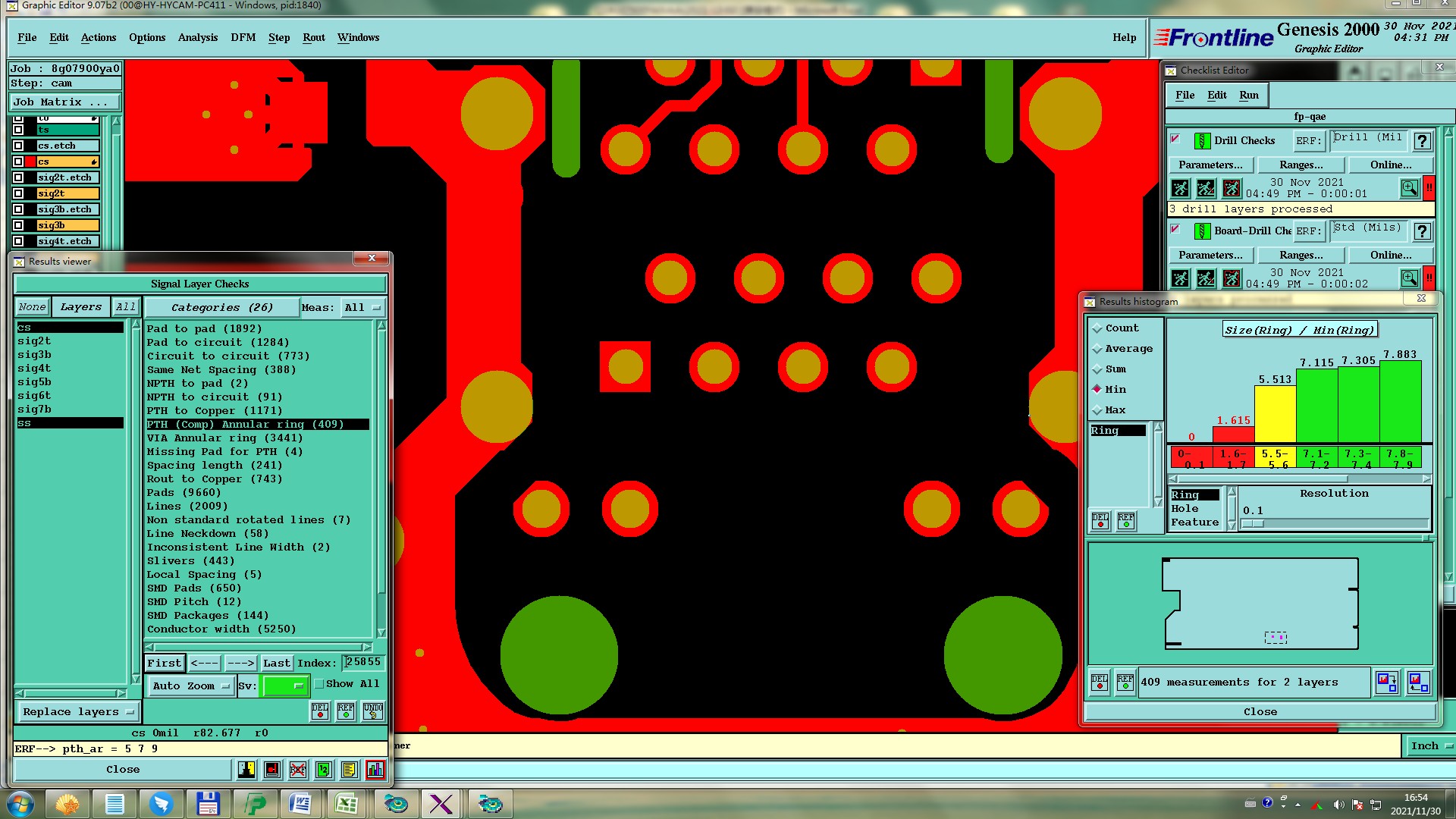The height and width of the screenshot is (819, 1456).
Task: Click the first run icon under Drill Checks
Action: coord(1180,188)
